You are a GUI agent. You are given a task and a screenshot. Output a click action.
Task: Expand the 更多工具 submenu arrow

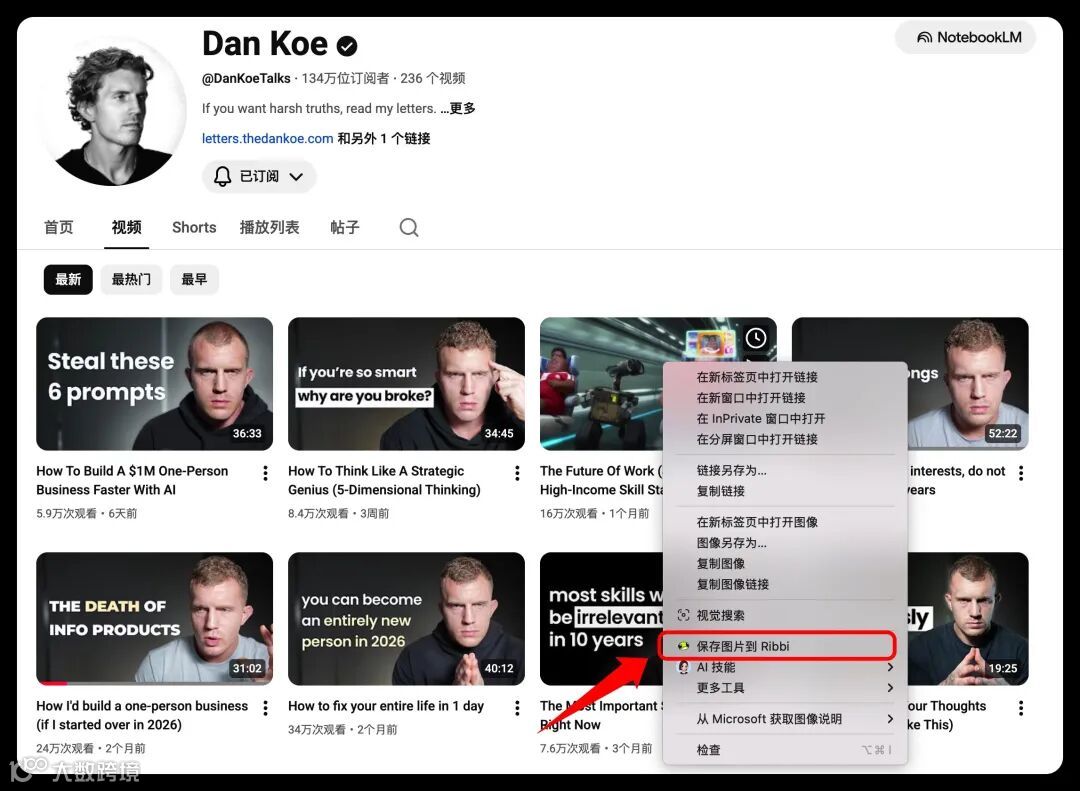[890, 688]
